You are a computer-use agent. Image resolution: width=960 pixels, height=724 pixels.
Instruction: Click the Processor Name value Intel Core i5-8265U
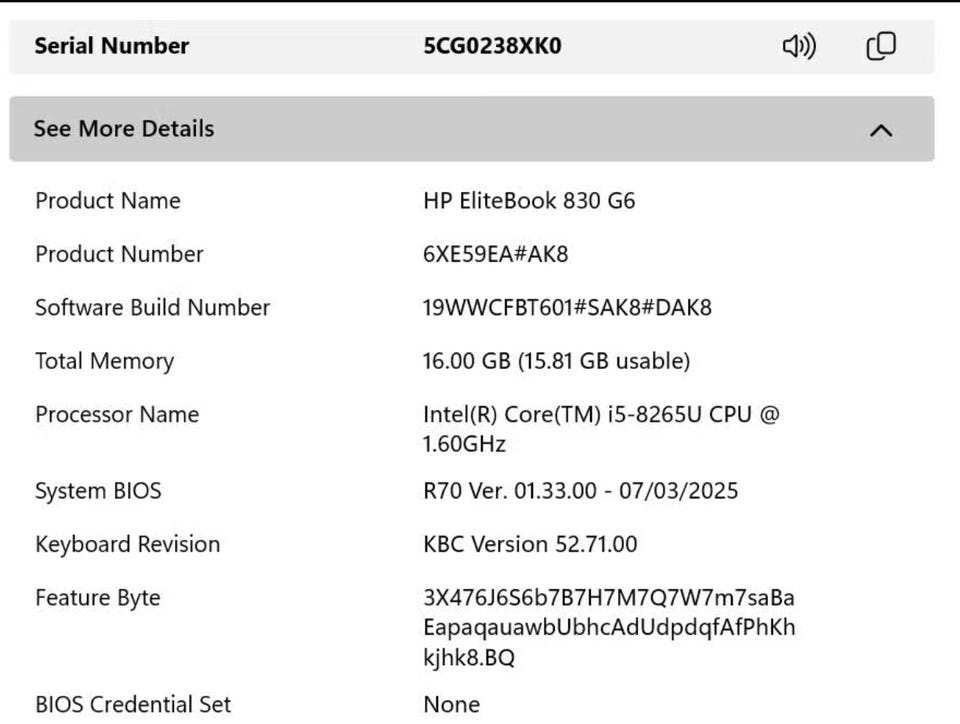pos(601,429)
